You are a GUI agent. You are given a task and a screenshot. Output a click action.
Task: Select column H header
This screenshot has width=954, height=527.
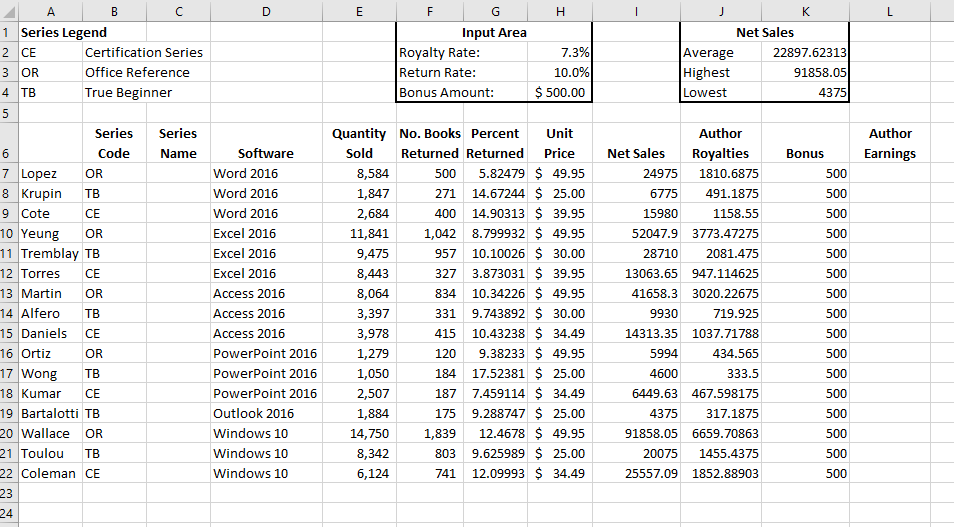click(x=559, y=10)
